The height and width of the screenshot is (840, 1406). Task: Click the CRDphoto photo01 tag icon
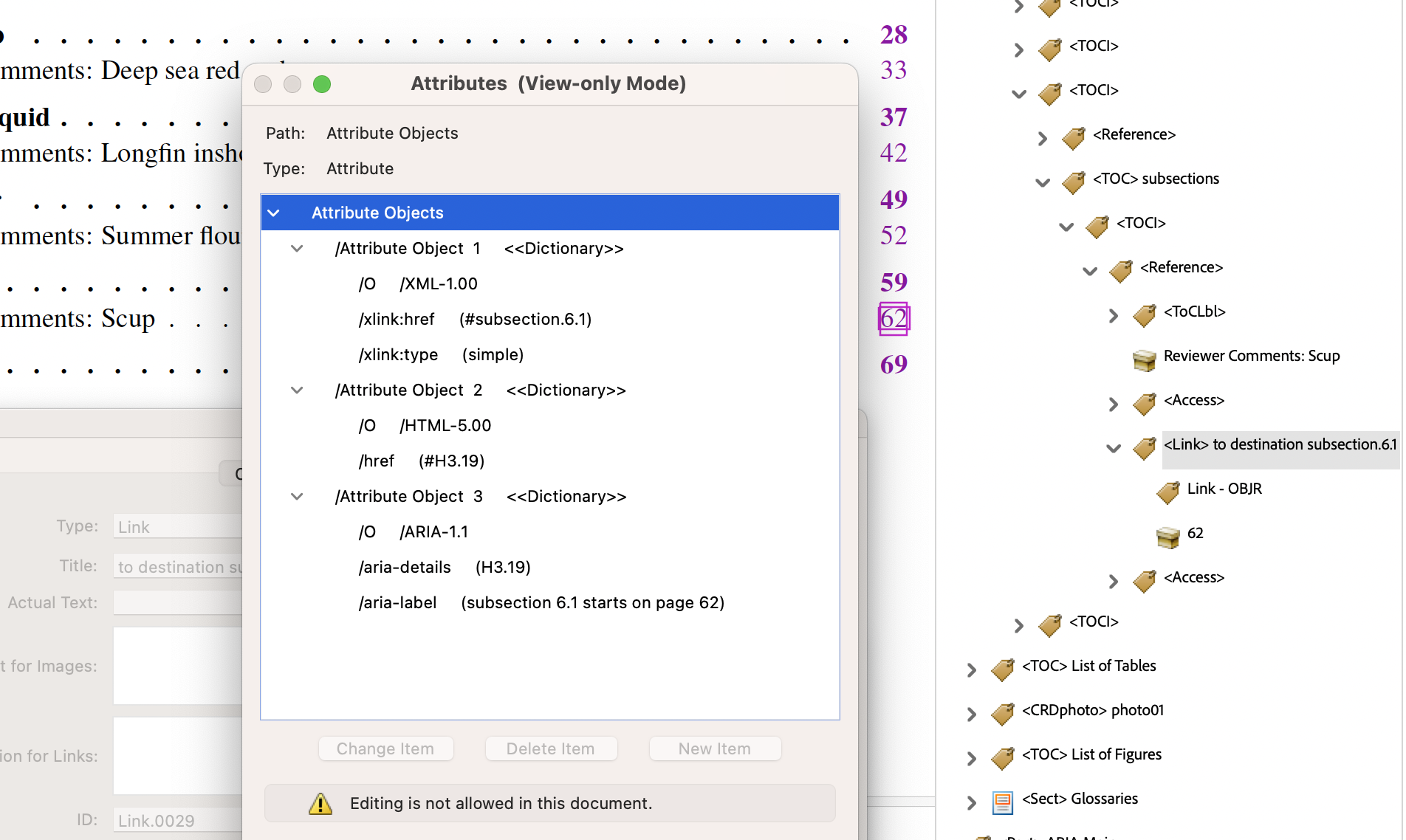click(x=1003, y=713)
